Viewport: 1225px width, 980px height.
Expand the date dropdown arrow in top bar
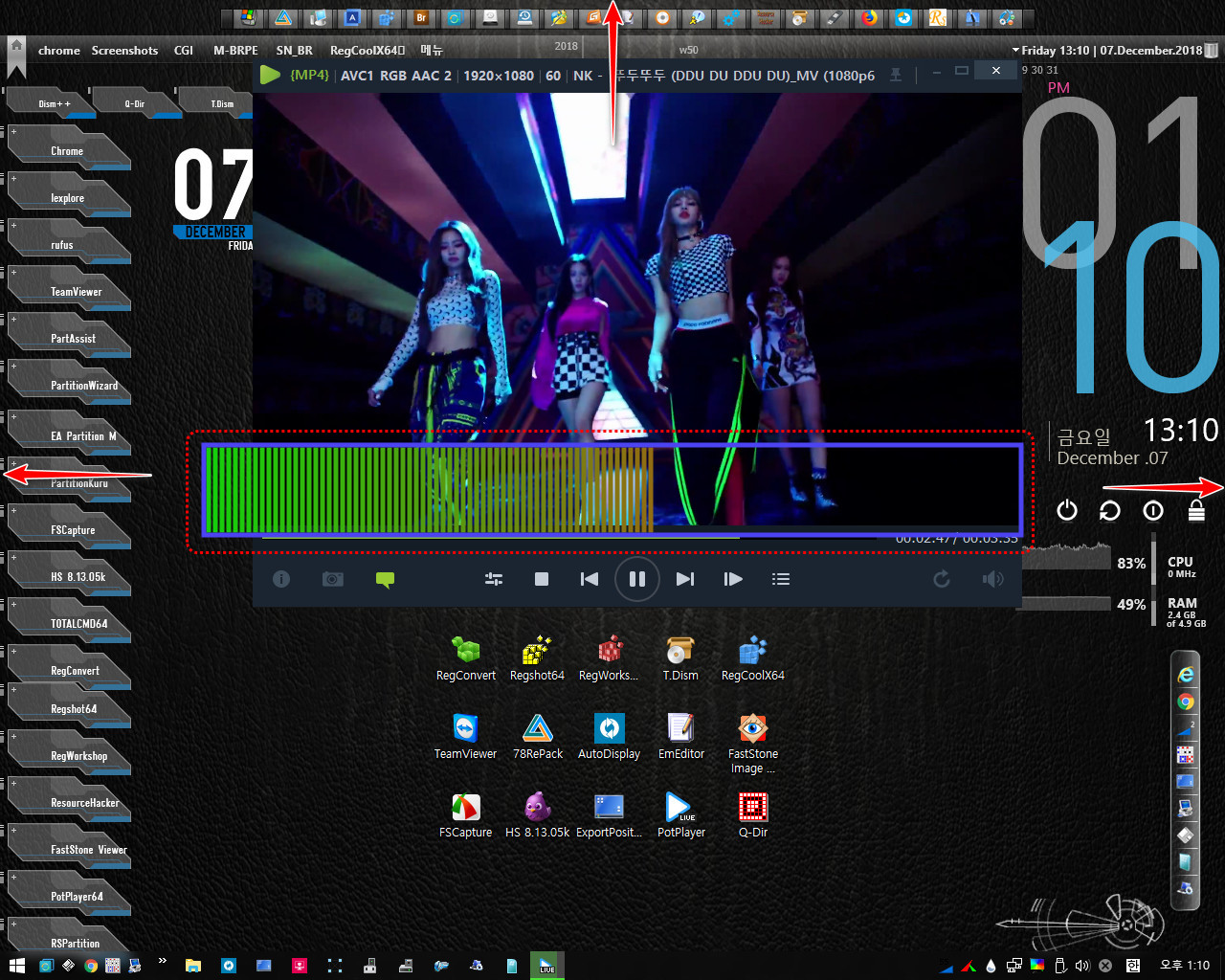1015,51
